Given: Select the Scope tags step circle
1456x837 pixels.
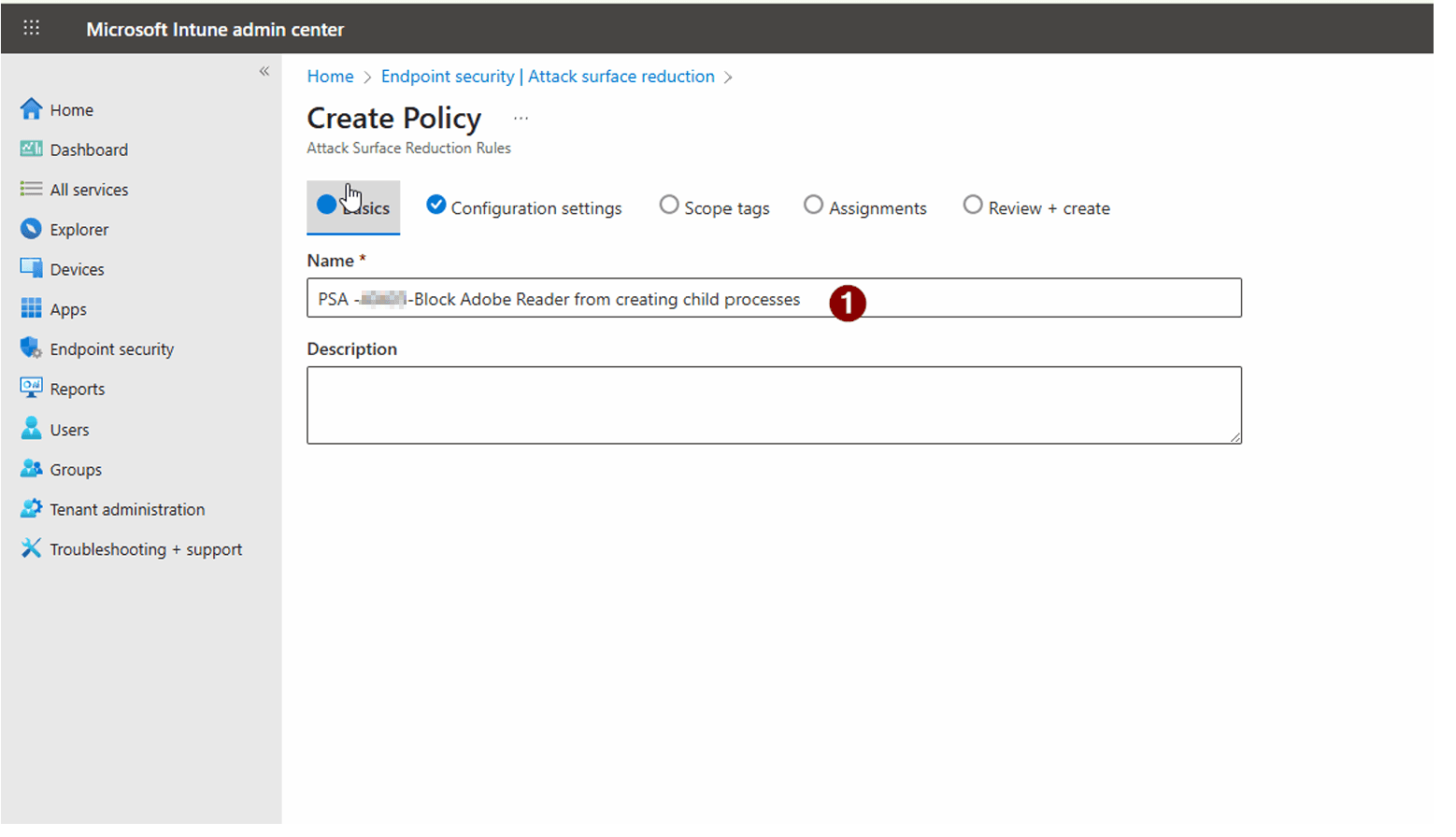Looking at the screenshot, I should coord(669,205).
